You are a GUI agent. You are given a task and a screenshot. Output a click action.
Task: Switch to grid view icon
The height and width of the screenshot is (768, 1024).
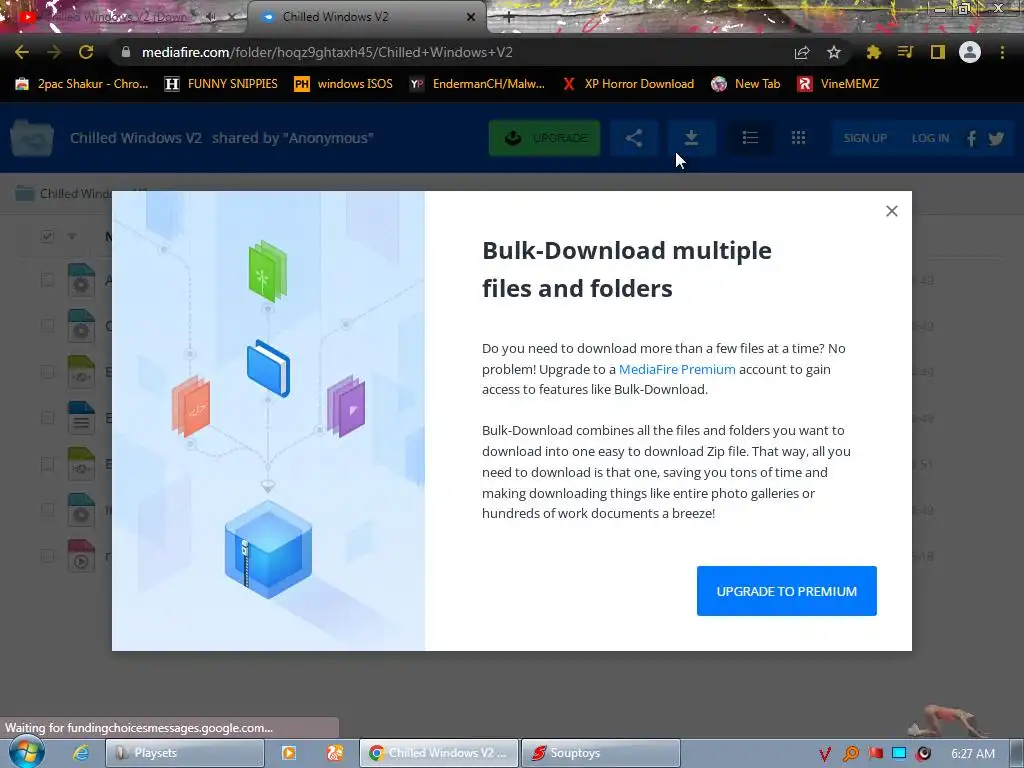pos(798,138)
